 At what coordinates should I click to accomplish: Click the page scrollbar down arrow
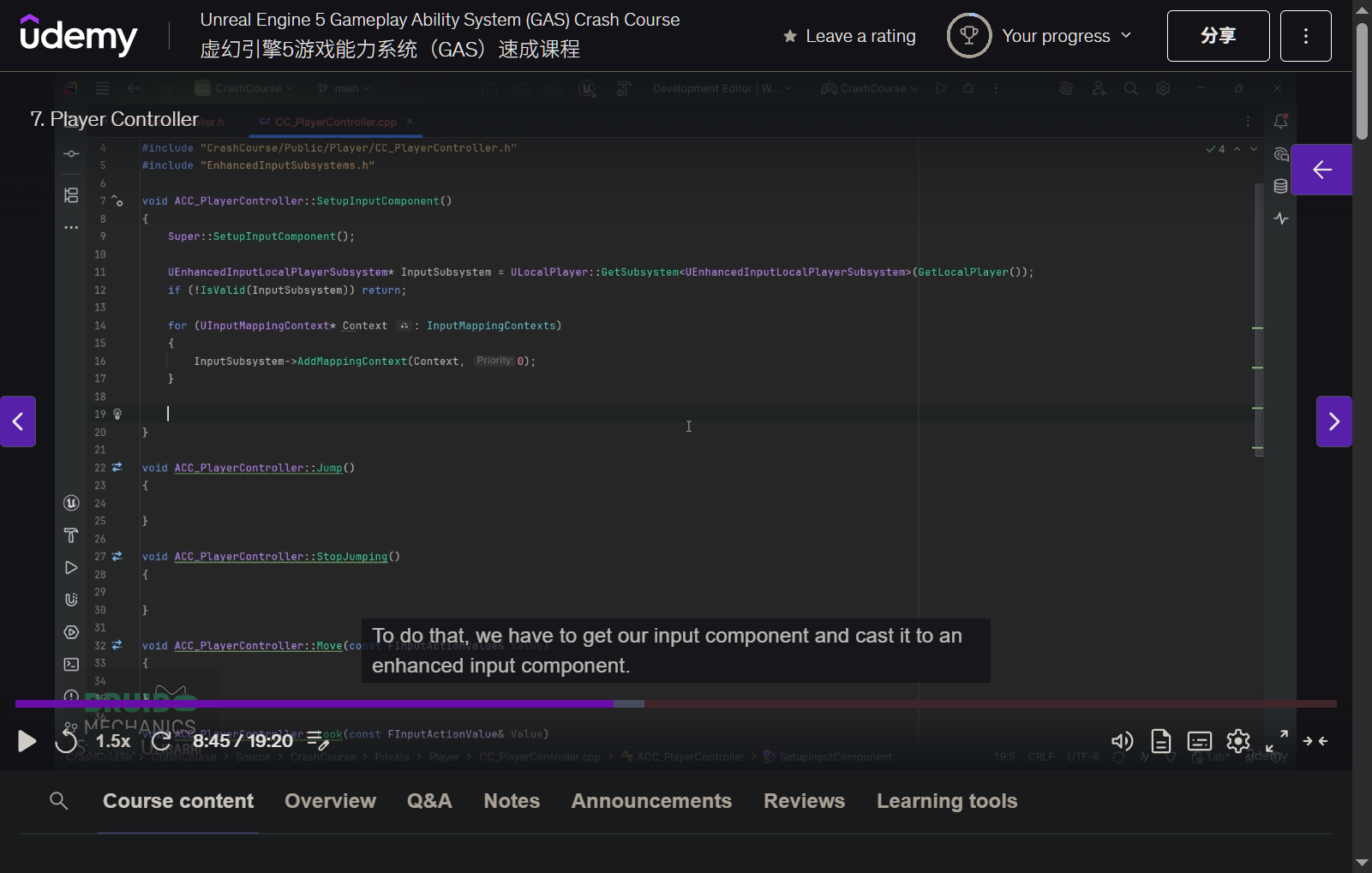coord(1363,863)
